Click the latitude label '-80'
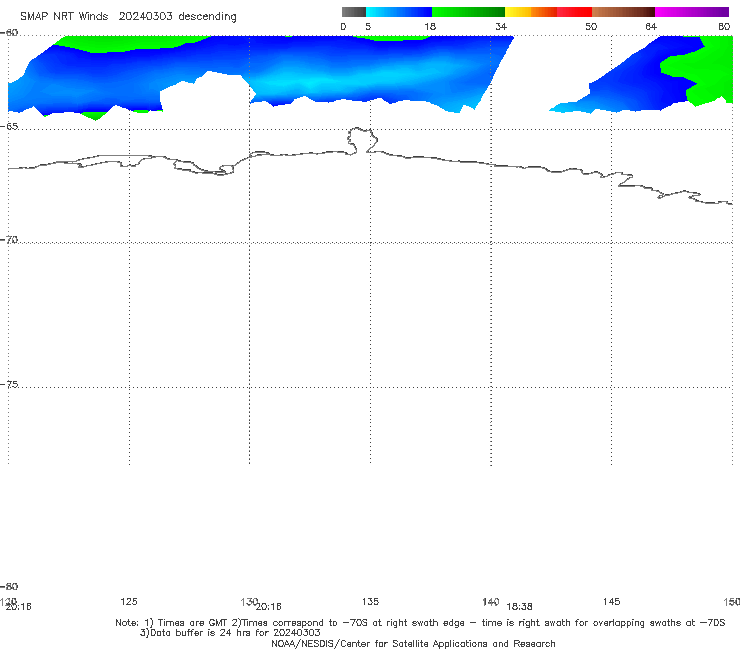This screenshot has height=650, width=740. (9, 586)
